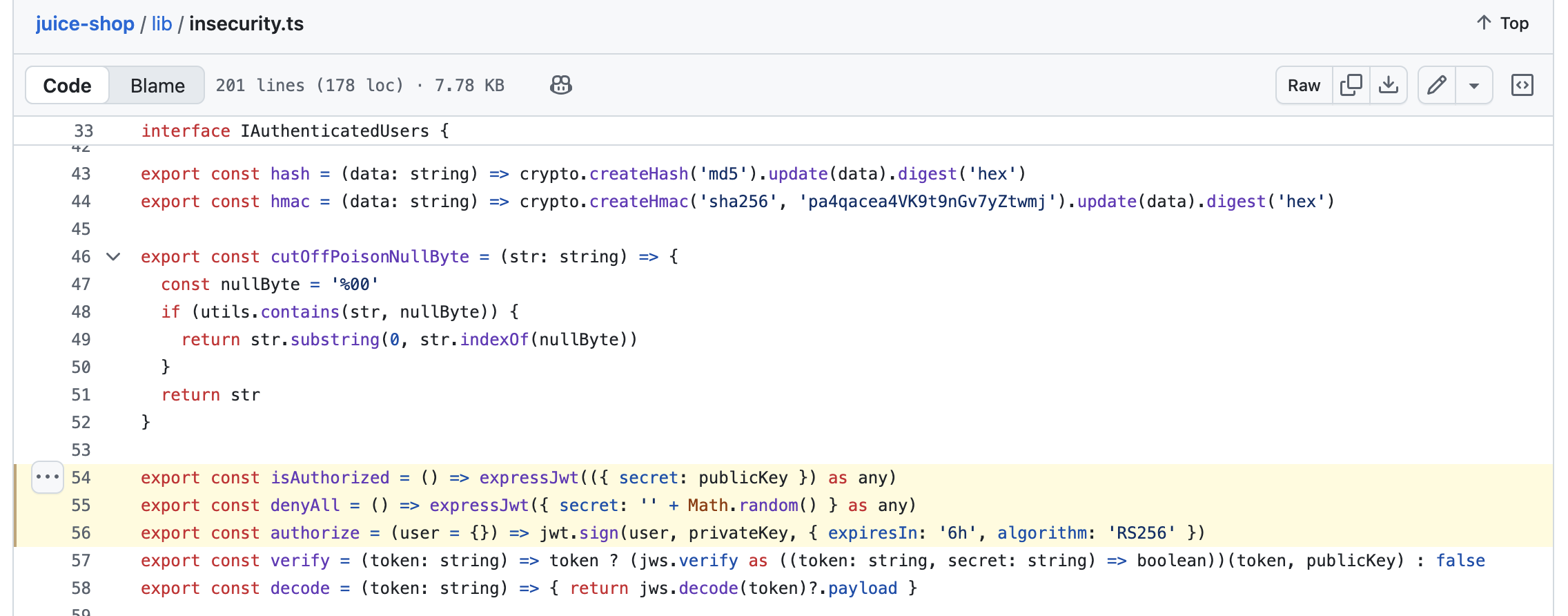
Task: Open the symbols panel icon
Action: tap(1522, 85)
